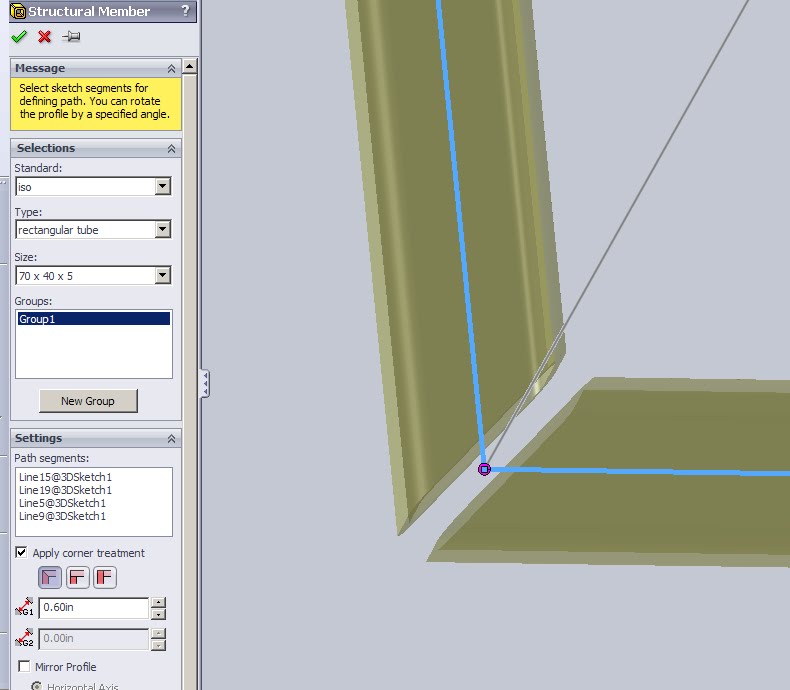
Task: Open the Structural Member help question mark
Action: coord(185,11)
